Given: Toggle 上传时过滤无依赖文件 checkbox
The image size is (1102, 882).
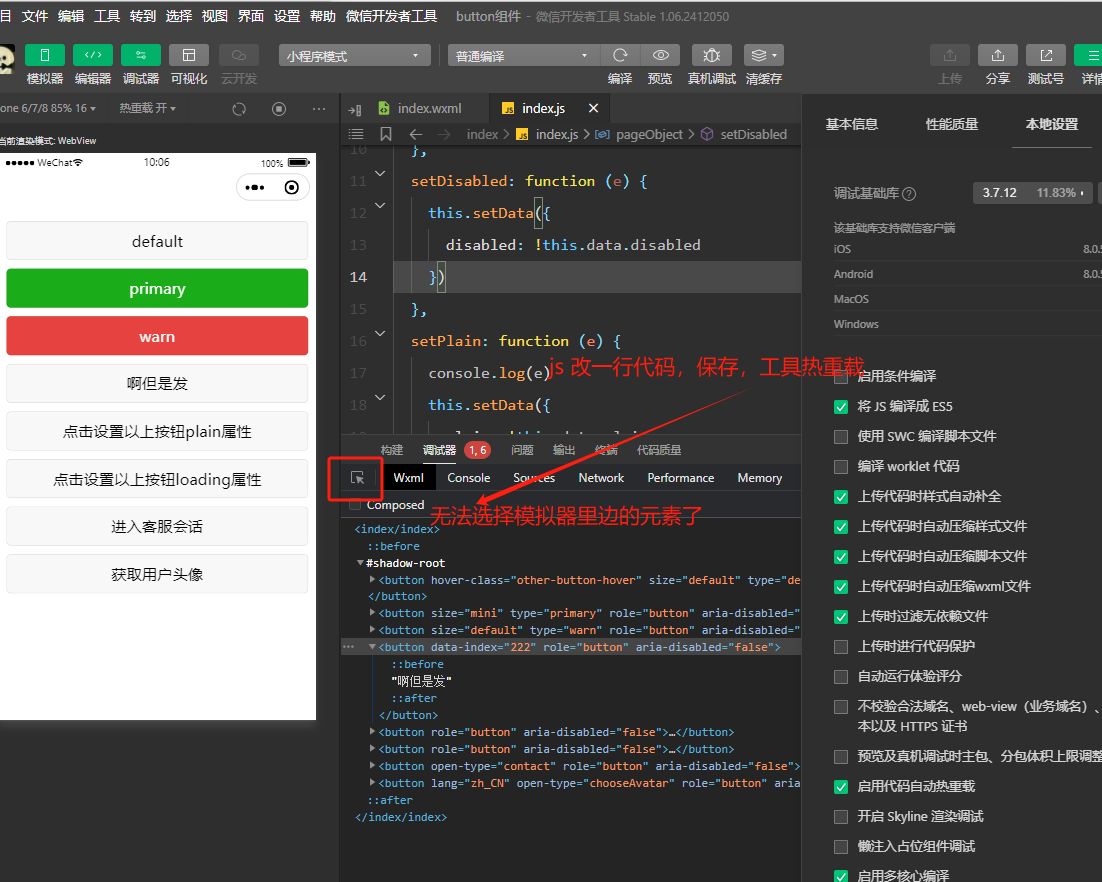Looking at the screenshot, I should (841, 617).
